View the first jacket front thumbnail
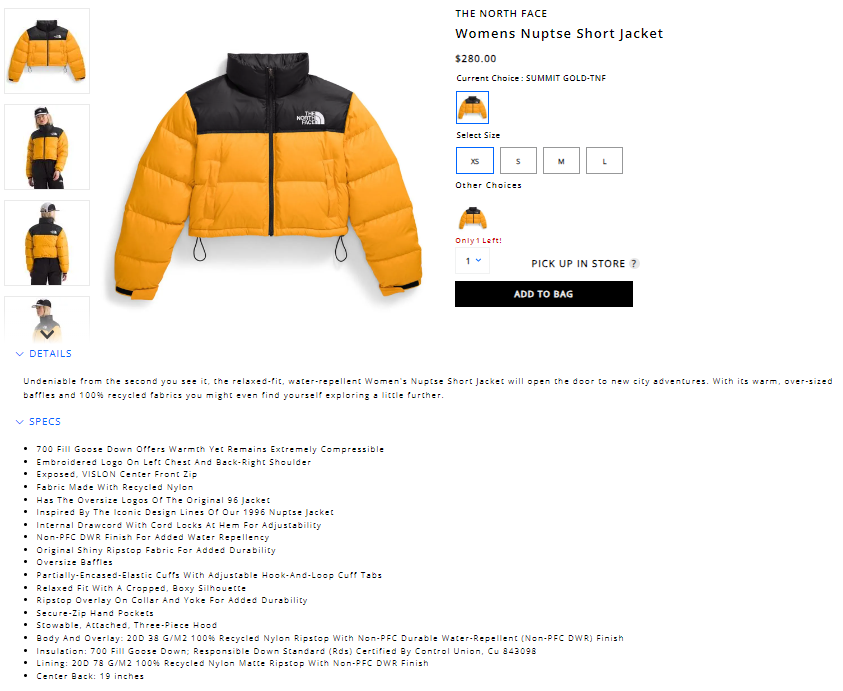Image resolution: width=843 pixels, height=691 pixels. tap(47, 51)
